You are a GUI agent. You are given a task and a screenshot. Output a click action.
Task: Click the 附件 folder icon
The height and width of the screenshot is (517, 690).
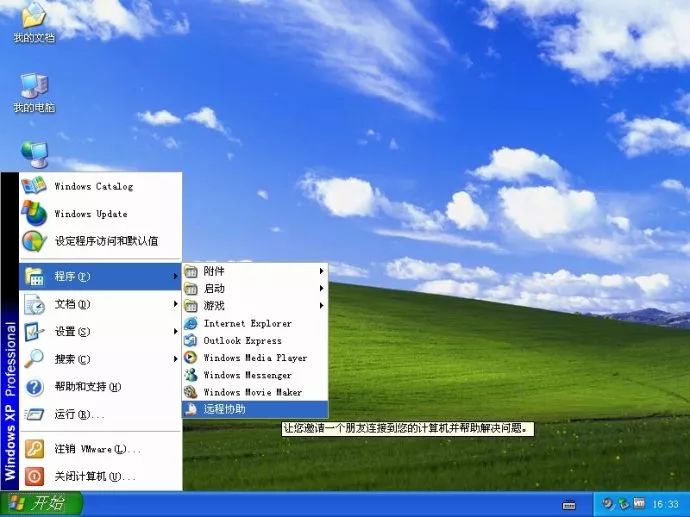tap(191, 271)
